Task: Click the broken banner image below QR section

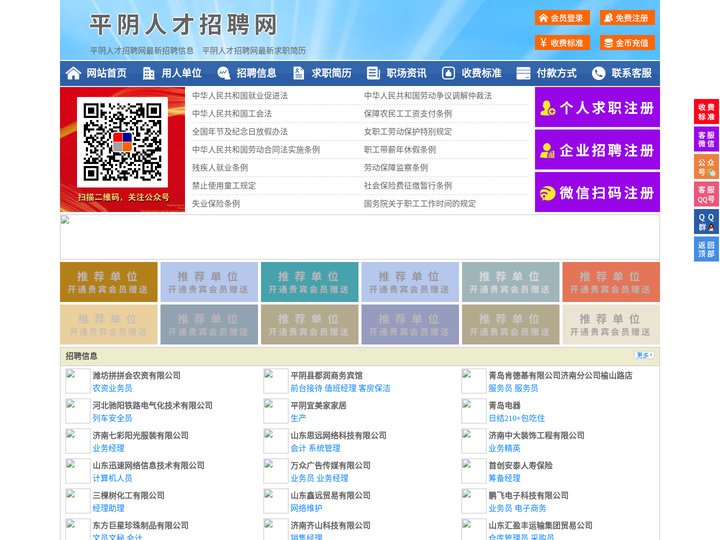Action: click(360, 237)
